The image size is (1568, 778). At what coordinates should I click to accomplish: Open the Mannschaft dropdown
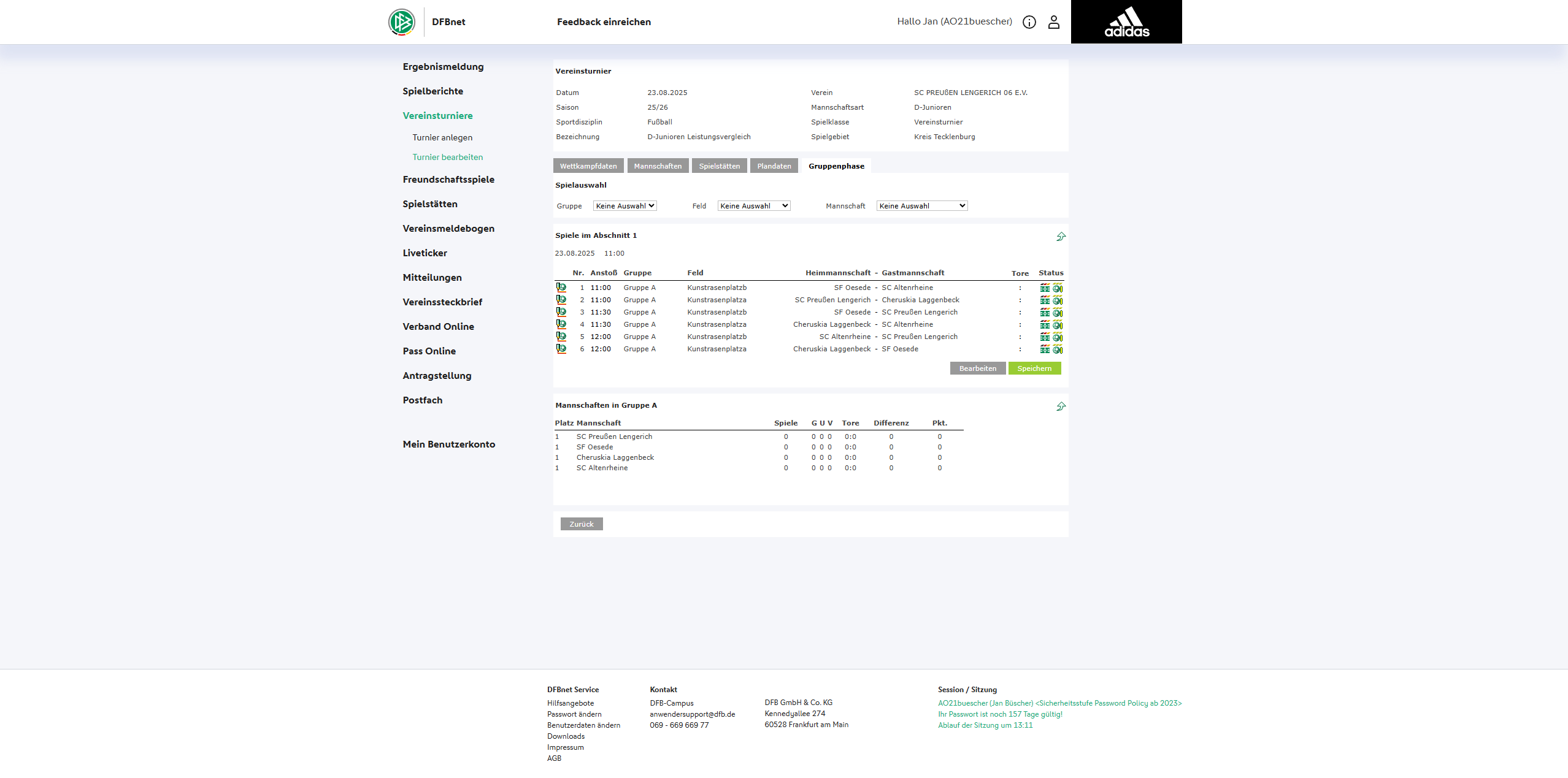pos(921,206)
